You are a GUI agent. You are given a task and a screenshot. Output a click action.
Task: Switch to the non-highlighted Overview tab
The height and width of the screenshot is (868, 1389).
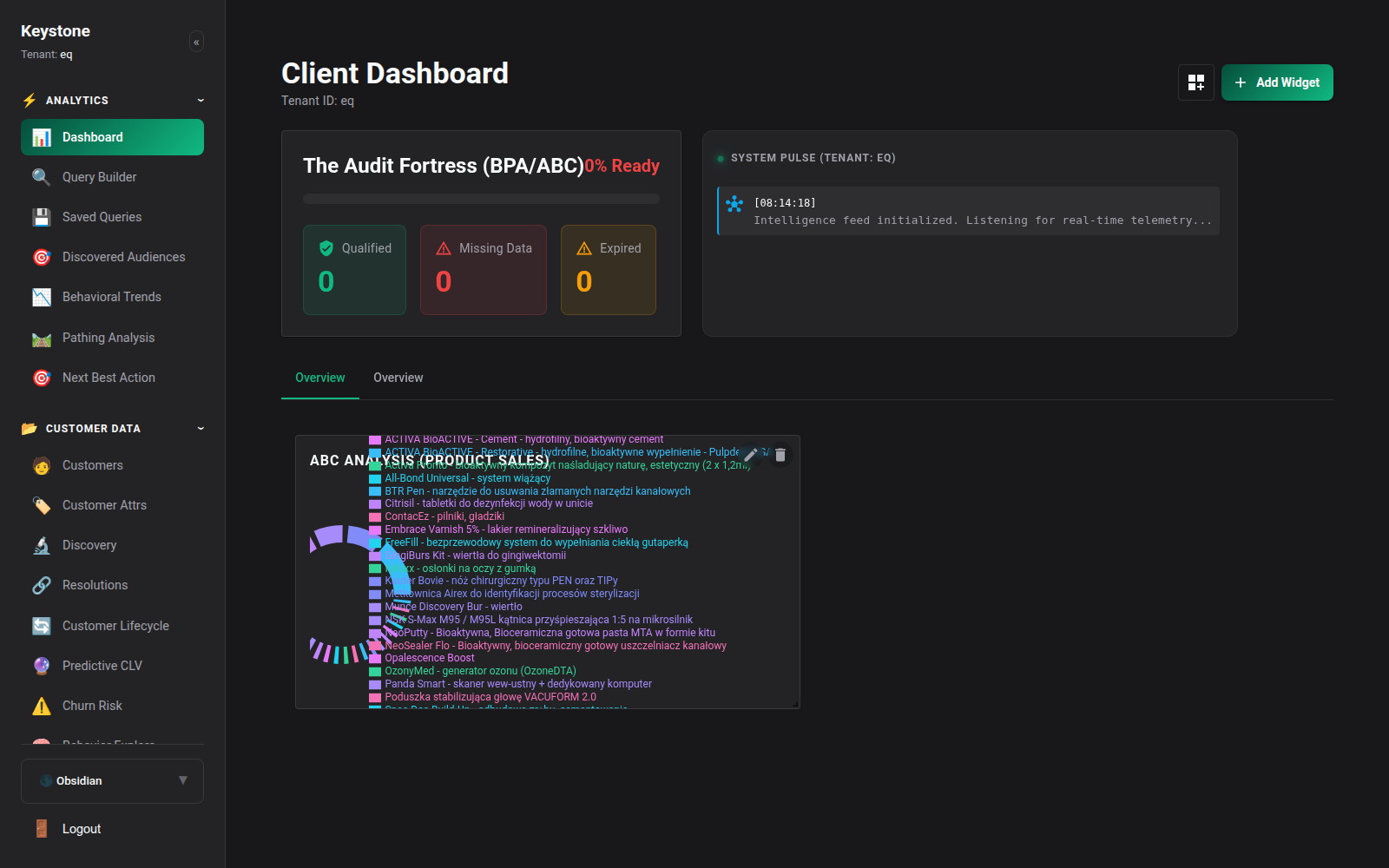click(398, 378)
